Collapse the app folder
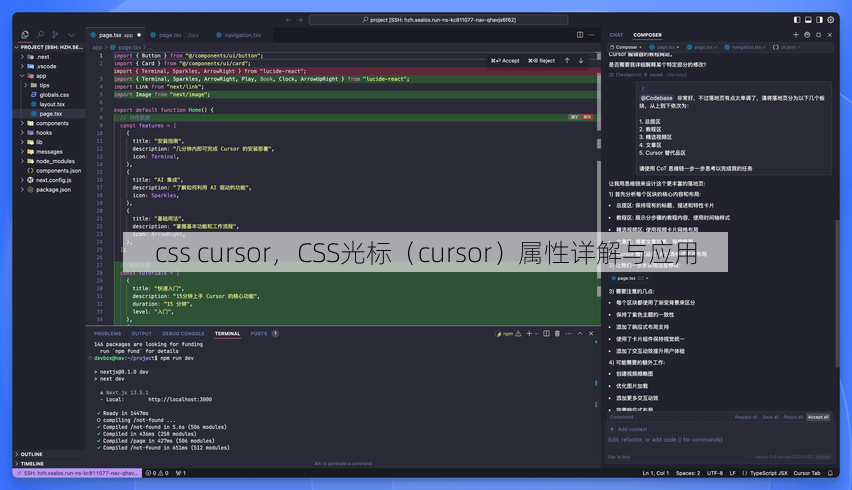 [x=50, y=76]
